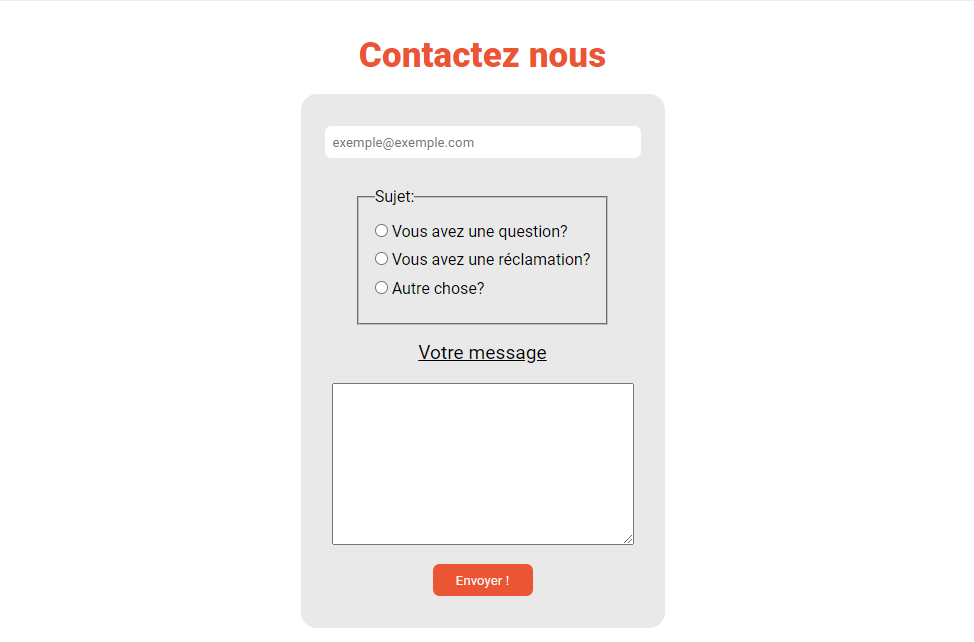The height and width of the screenshot is (642, 974).
Task: Click the "Contactez nous" page heading
Action: click(x=482, y=55)
